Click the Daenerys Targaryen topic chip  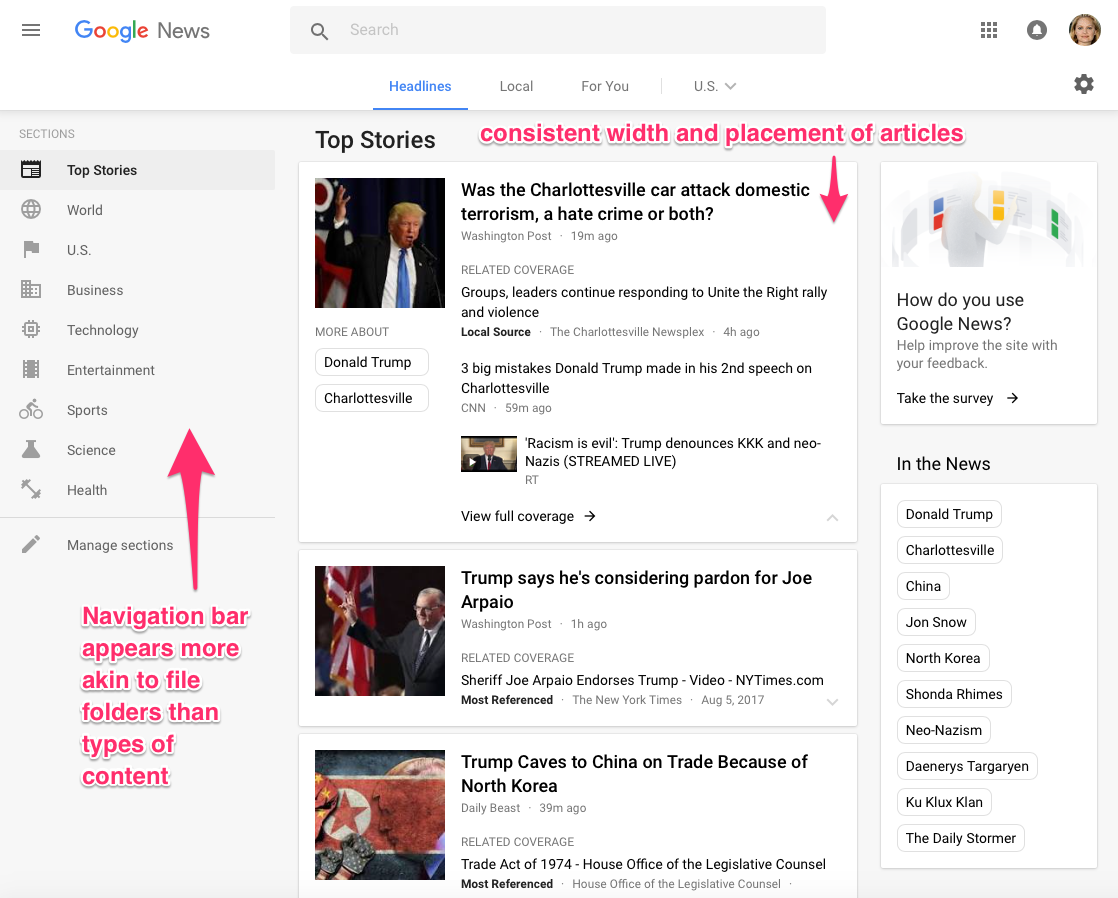coord(967,766)
